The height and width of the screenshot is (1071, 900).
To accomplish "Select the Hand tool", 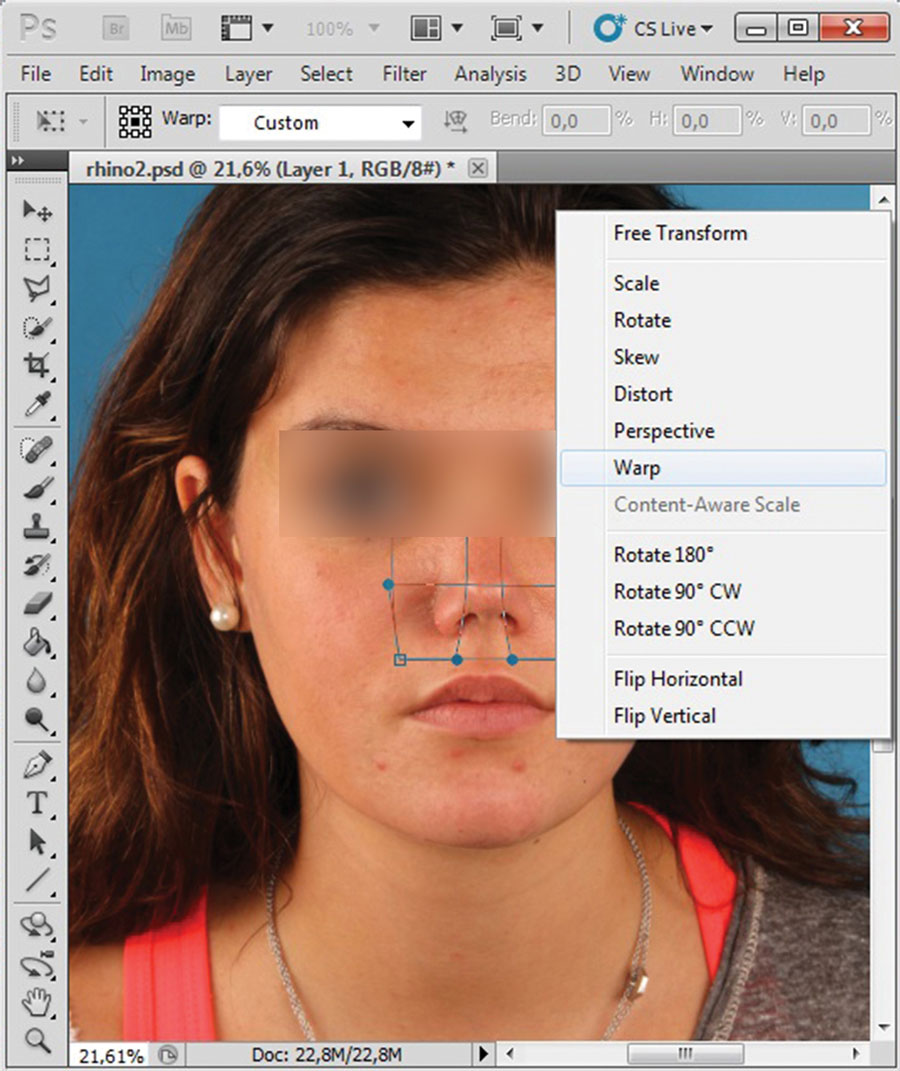I will click(37, 1001).
